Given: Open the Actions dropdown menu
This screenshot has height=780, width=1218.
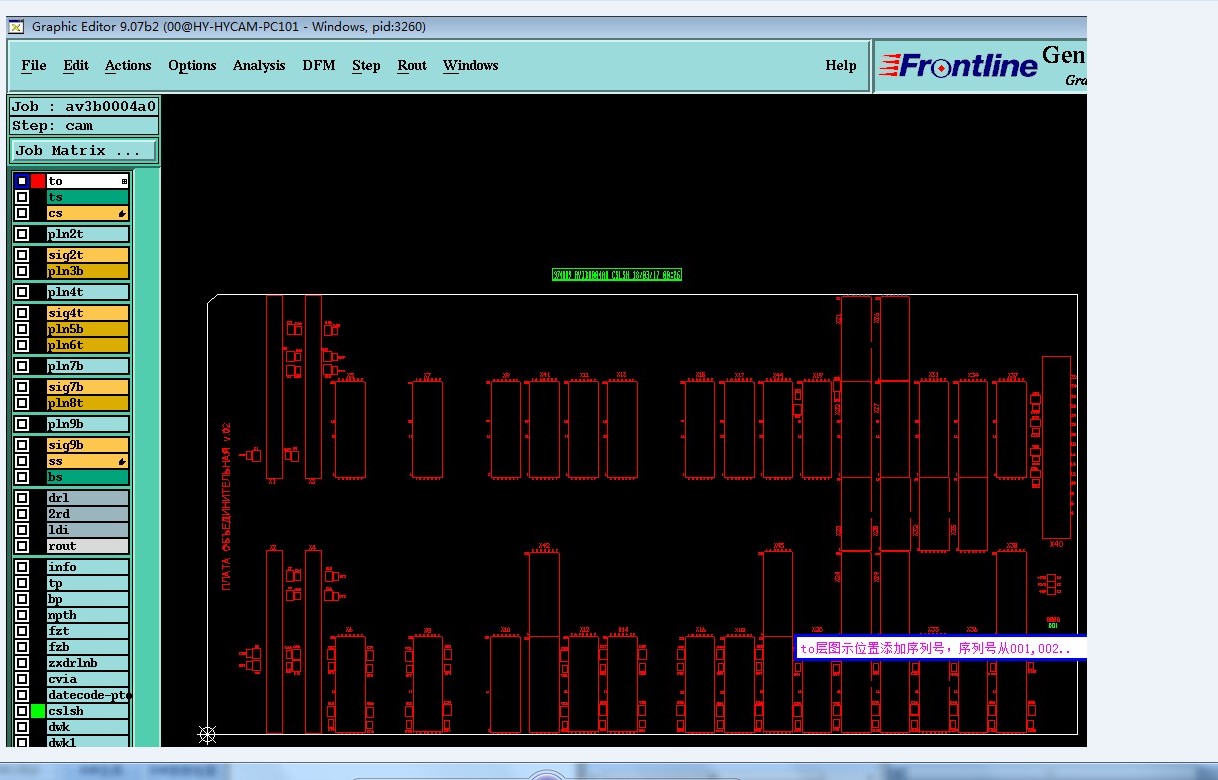Looking at the screenshot, I should 128,66.
